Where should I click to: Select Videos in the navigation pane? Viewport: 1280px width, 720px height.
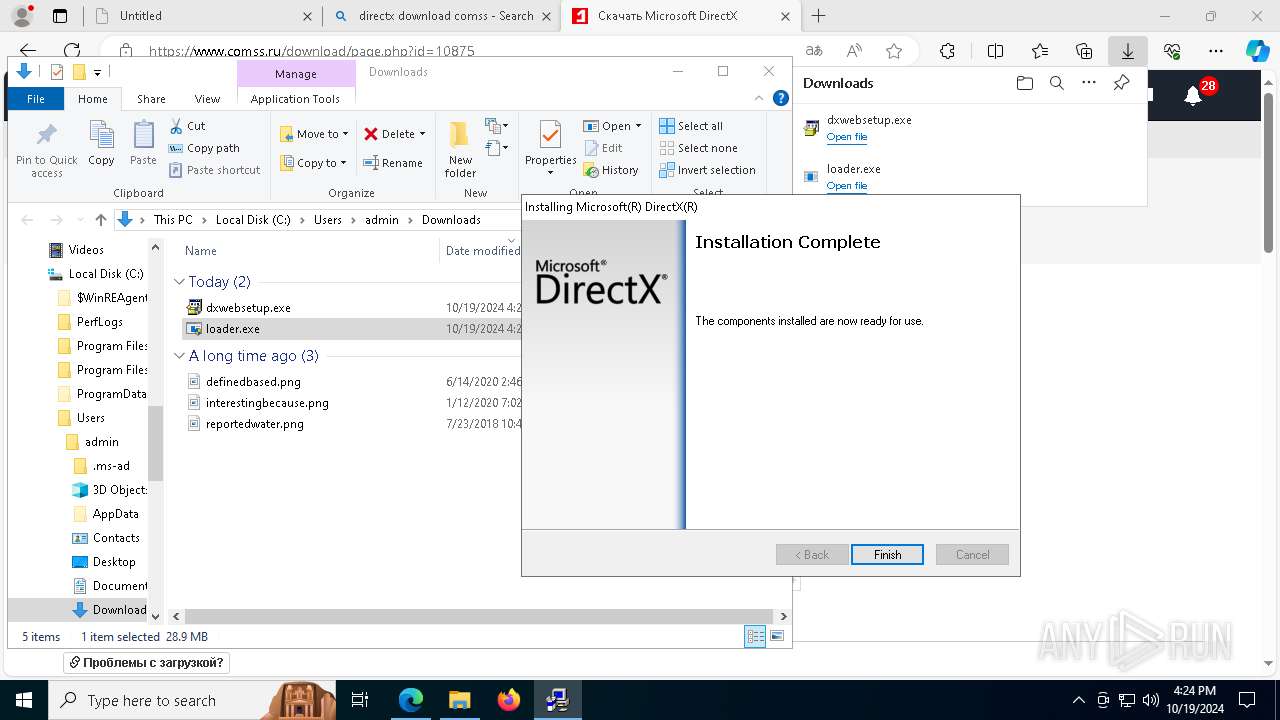(x=86, y=250)
